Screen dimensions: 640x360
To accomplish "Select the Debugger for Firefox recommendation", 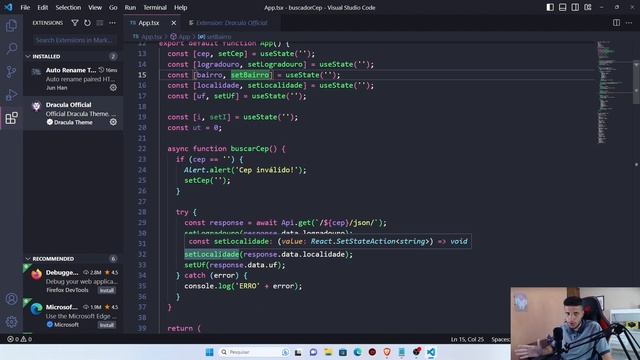I will pos(73,281).
